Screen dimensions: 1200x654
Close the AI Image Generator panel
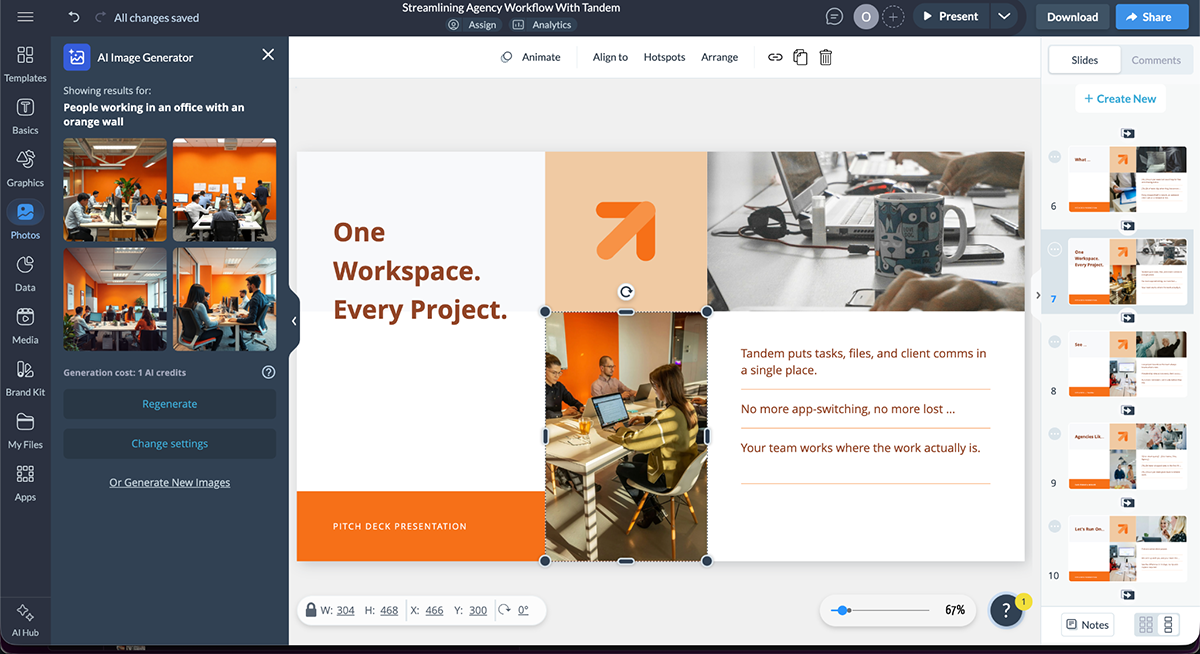[268, 55]
